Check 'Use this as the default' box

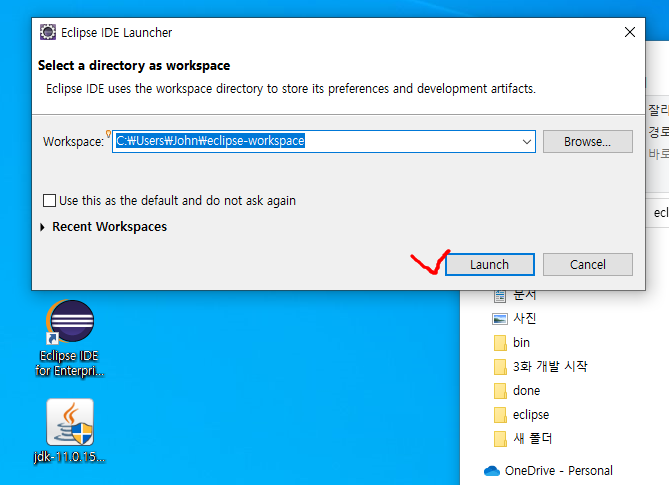[x=49, y=200]
